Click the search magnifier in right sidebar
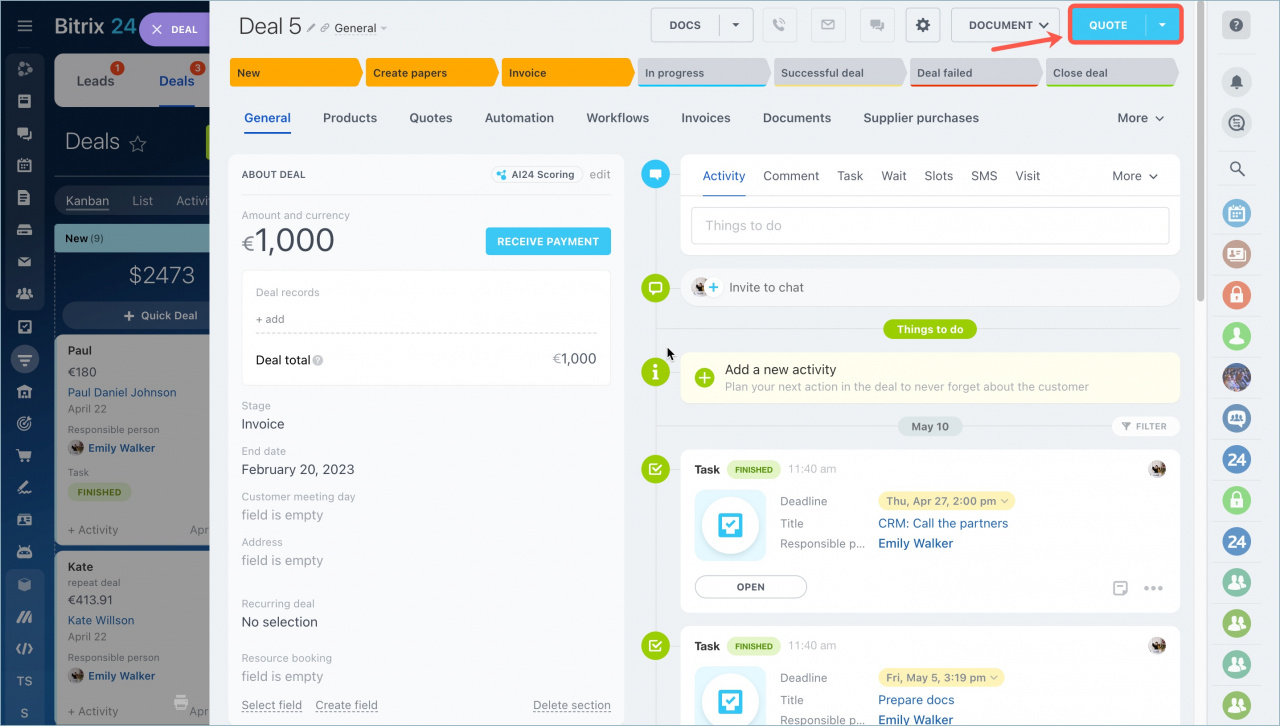The height and width of the screenshot is (726, 1280). tap(1237, 169)
